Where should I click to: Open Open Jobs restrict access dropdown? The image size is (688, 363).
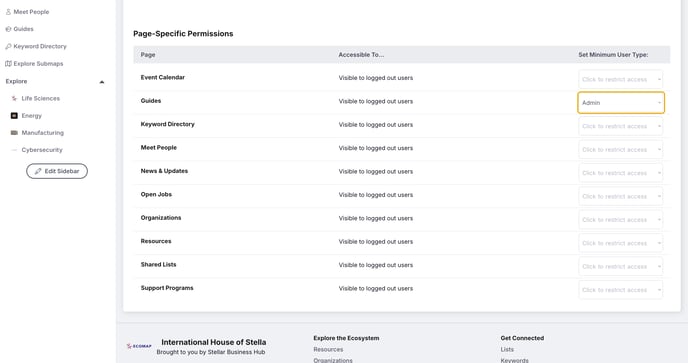[x=620, y=196]
